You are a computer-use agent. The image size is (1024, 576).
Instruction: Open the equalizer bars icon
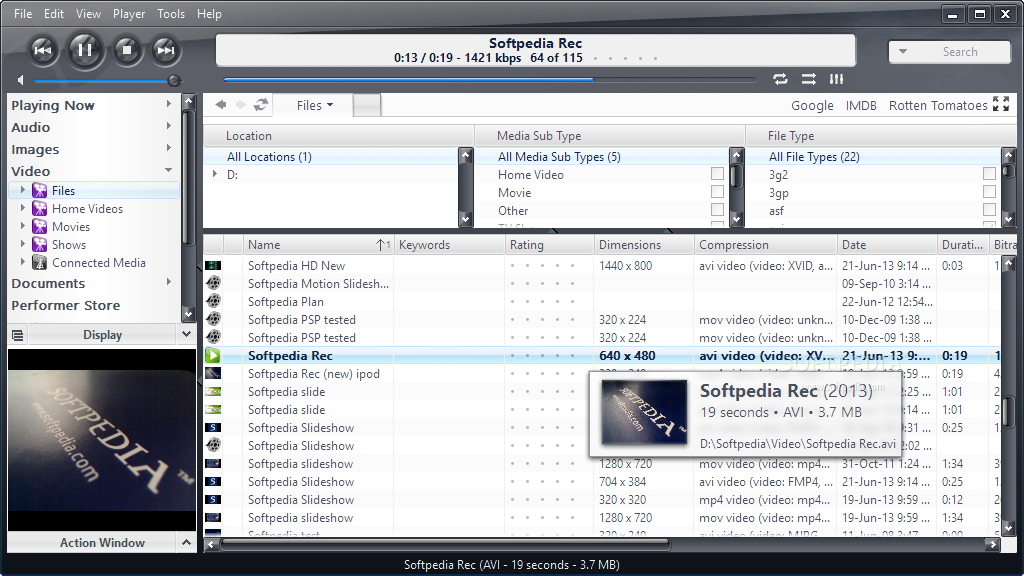tap(837, 79)
